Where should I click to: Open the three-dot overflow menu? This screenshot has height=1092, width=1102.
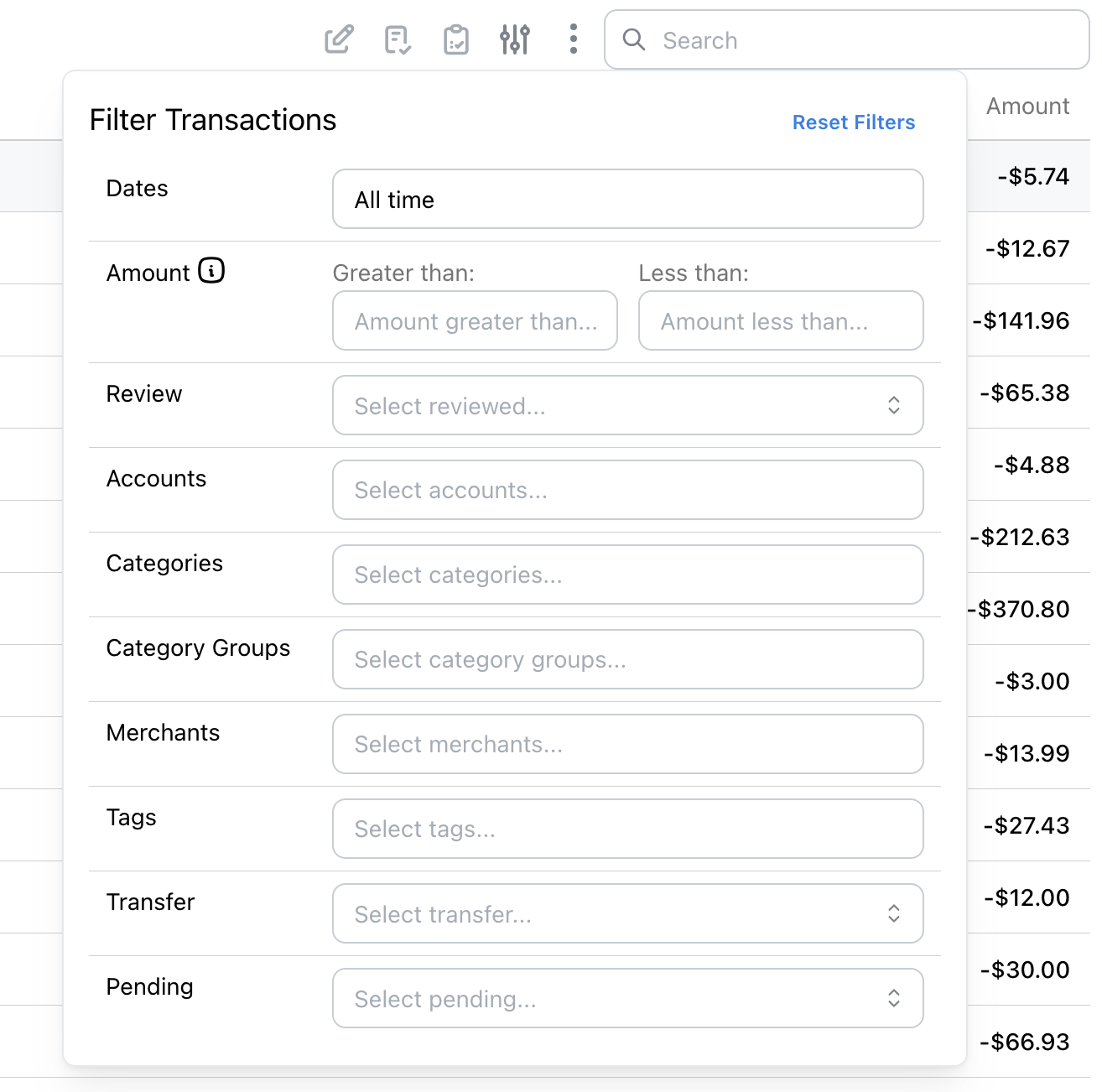tap(573, 39)
